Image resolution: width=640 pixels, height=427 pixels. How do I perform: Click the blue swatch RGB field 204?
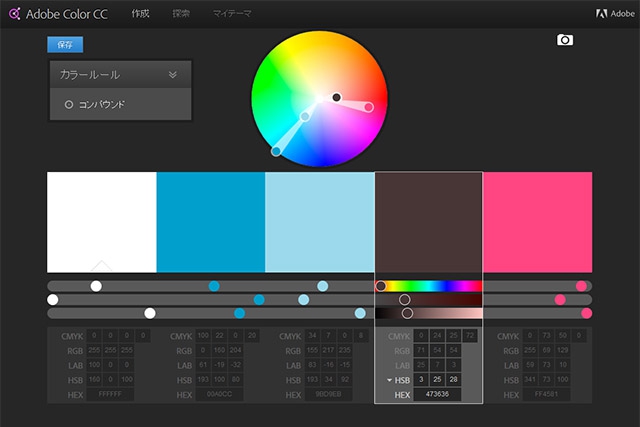236,350
